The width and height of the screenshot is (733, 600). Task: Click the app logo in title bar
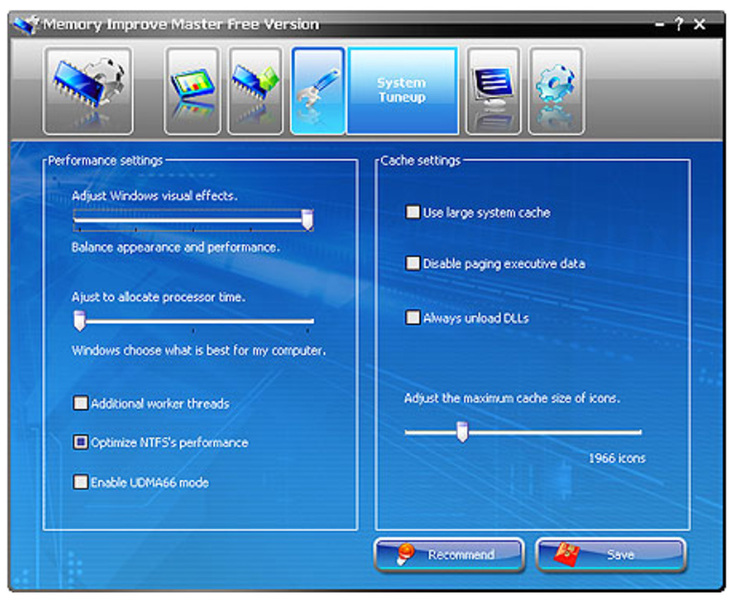click(26, 24)
